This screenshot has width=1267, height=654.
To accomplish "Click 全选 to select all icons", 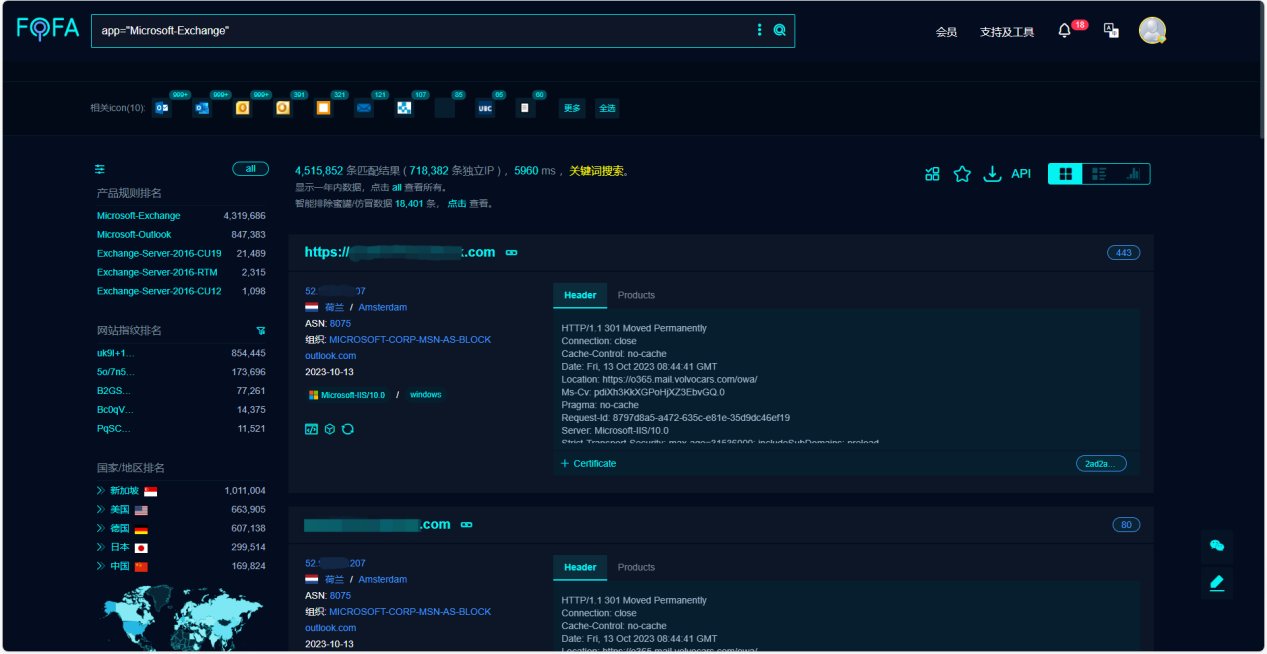I will pyautogui.click(x=607, y=108).
